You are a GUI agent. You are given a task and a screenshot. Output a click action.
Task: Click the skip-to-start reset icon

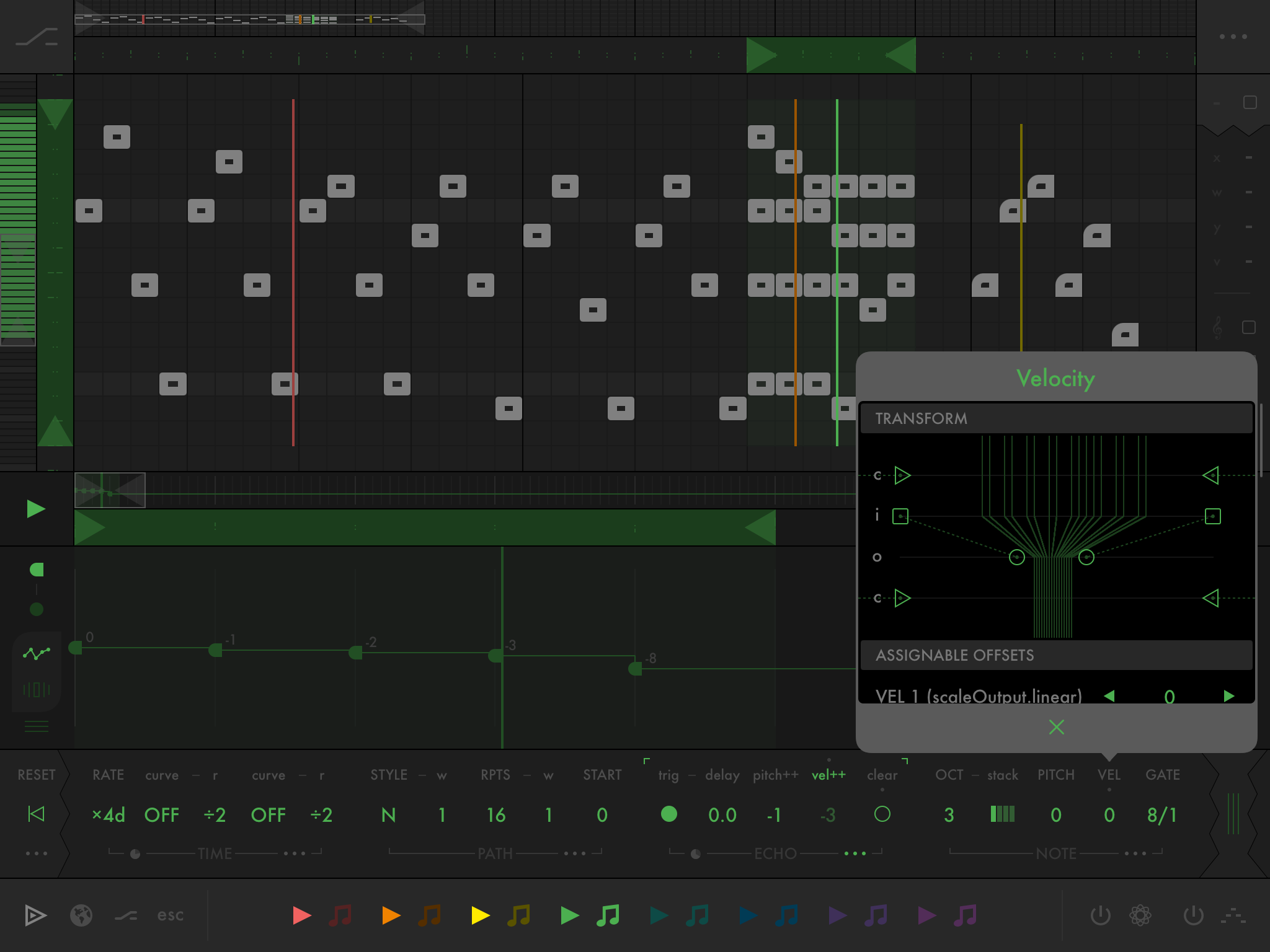37,814
